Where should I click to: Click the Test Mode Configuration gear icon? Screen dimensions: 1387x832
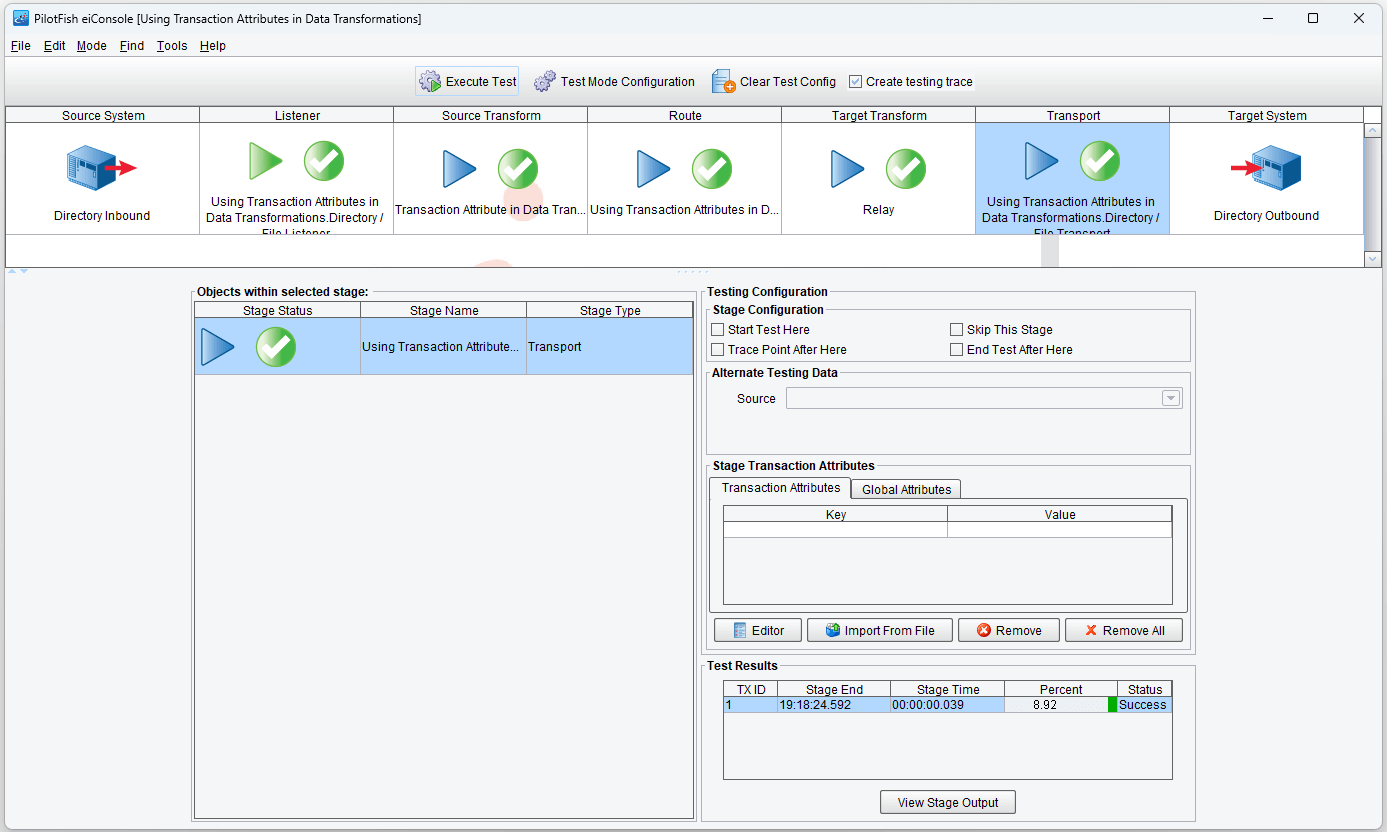pyautogui.click(x=545, y=82)
